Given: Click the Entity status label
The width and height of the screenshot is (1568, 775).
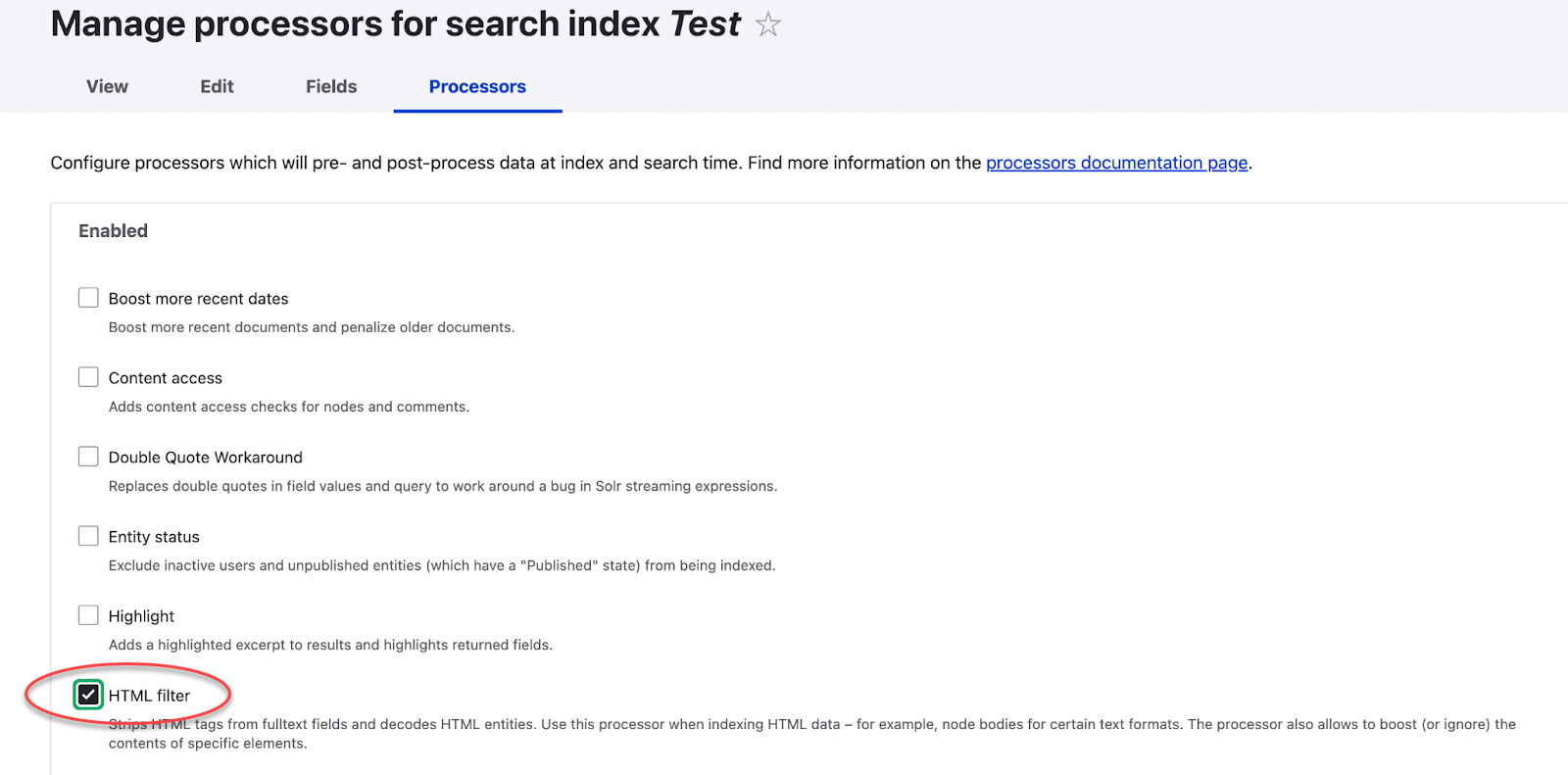Looking at the screenshot, I should click(154, 536).
